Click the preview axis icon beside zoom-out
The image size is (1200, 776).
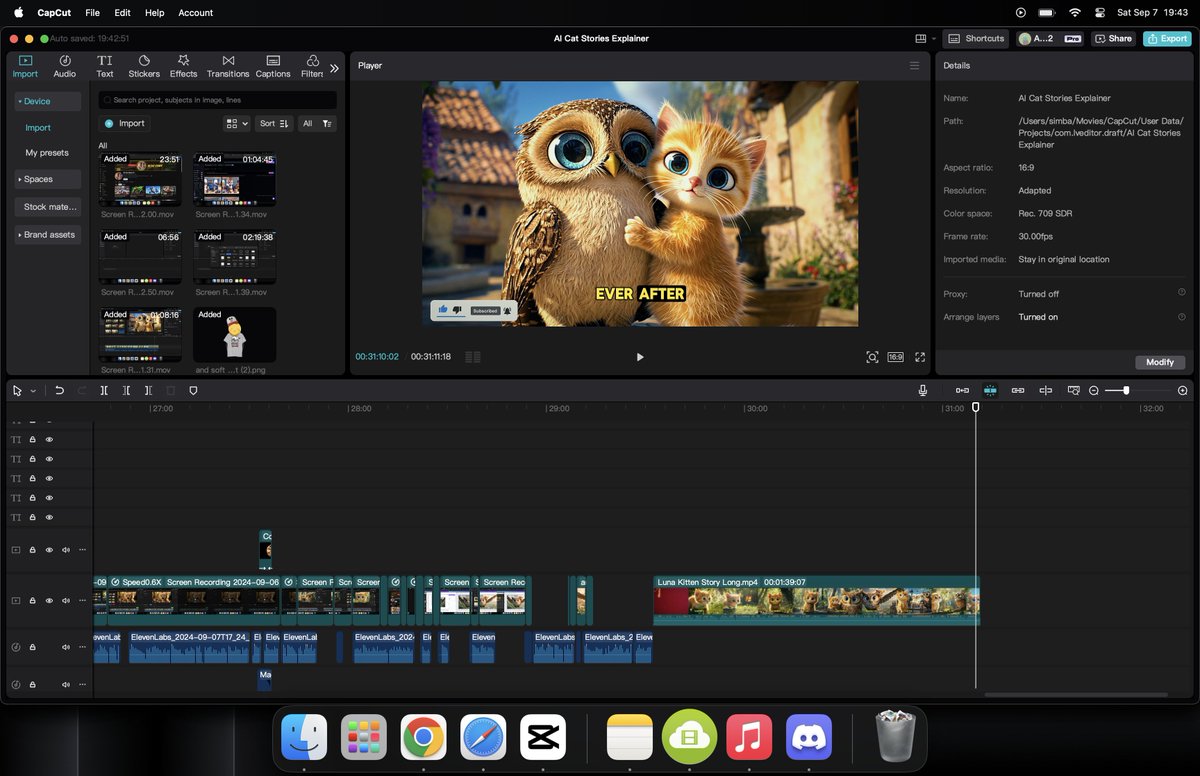(x=1073, y=391)
